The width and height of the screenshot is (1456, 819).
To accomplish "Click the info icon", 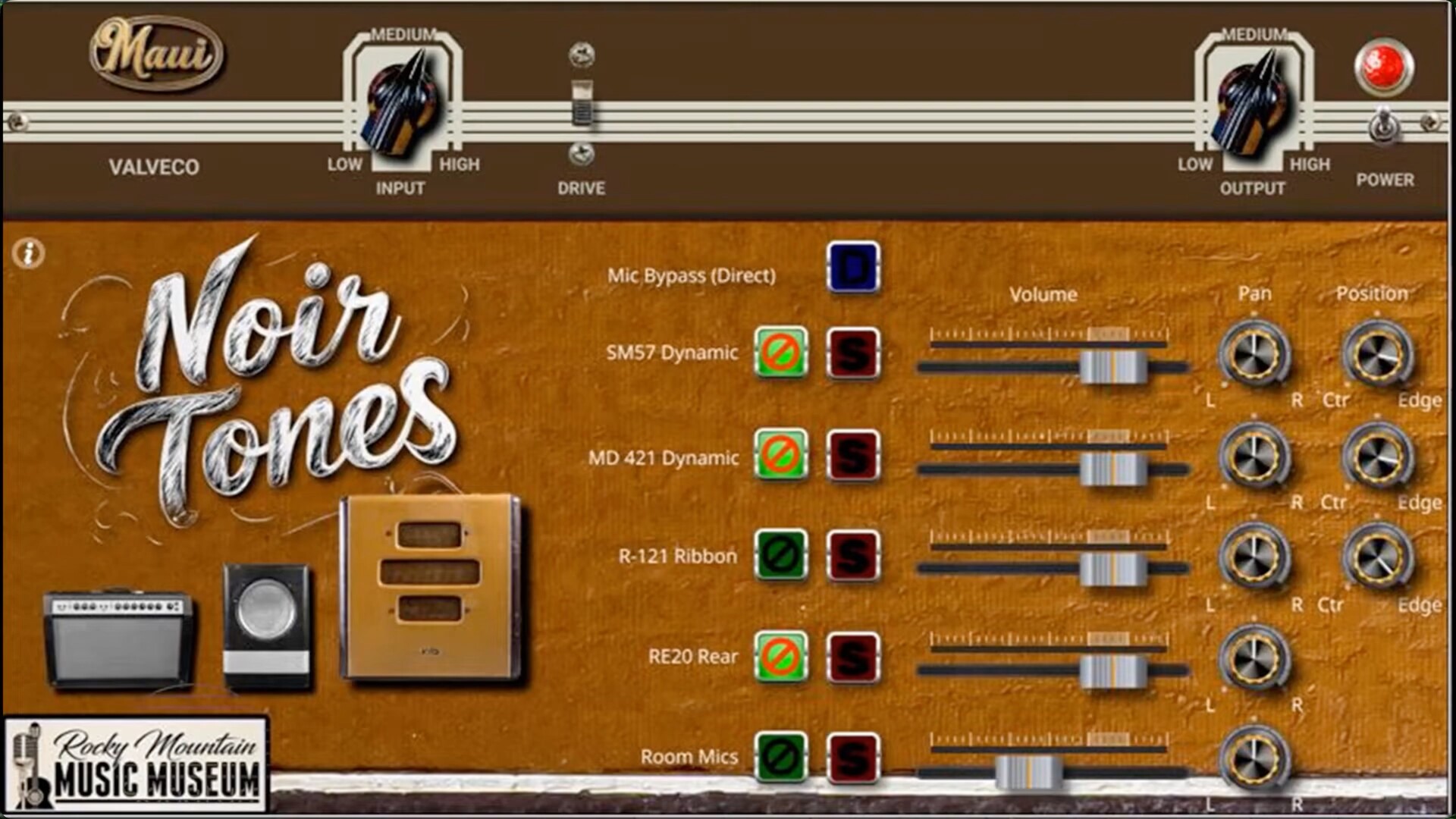I will coord(29,253).
